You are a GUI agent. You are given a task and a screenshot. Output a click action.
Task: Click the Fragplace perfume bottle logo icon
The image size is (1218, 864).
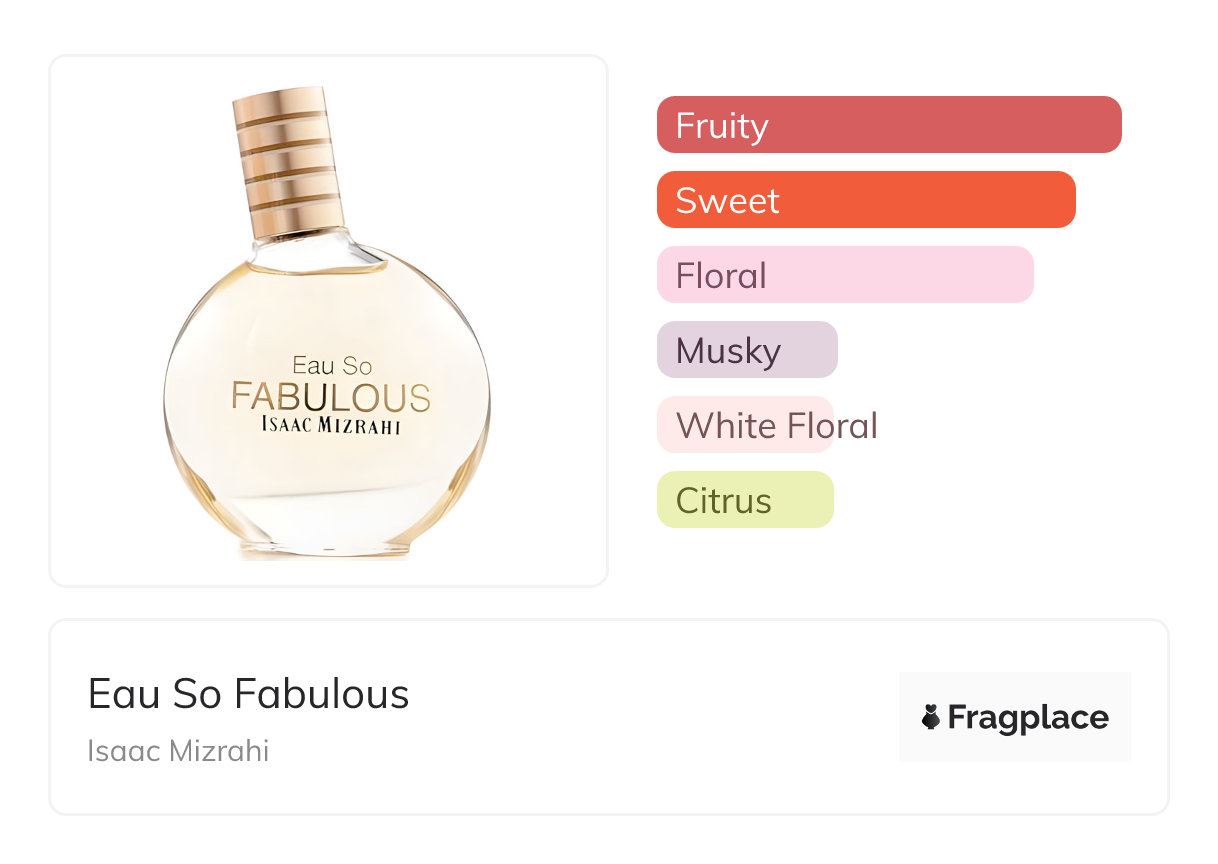point(931,717)
